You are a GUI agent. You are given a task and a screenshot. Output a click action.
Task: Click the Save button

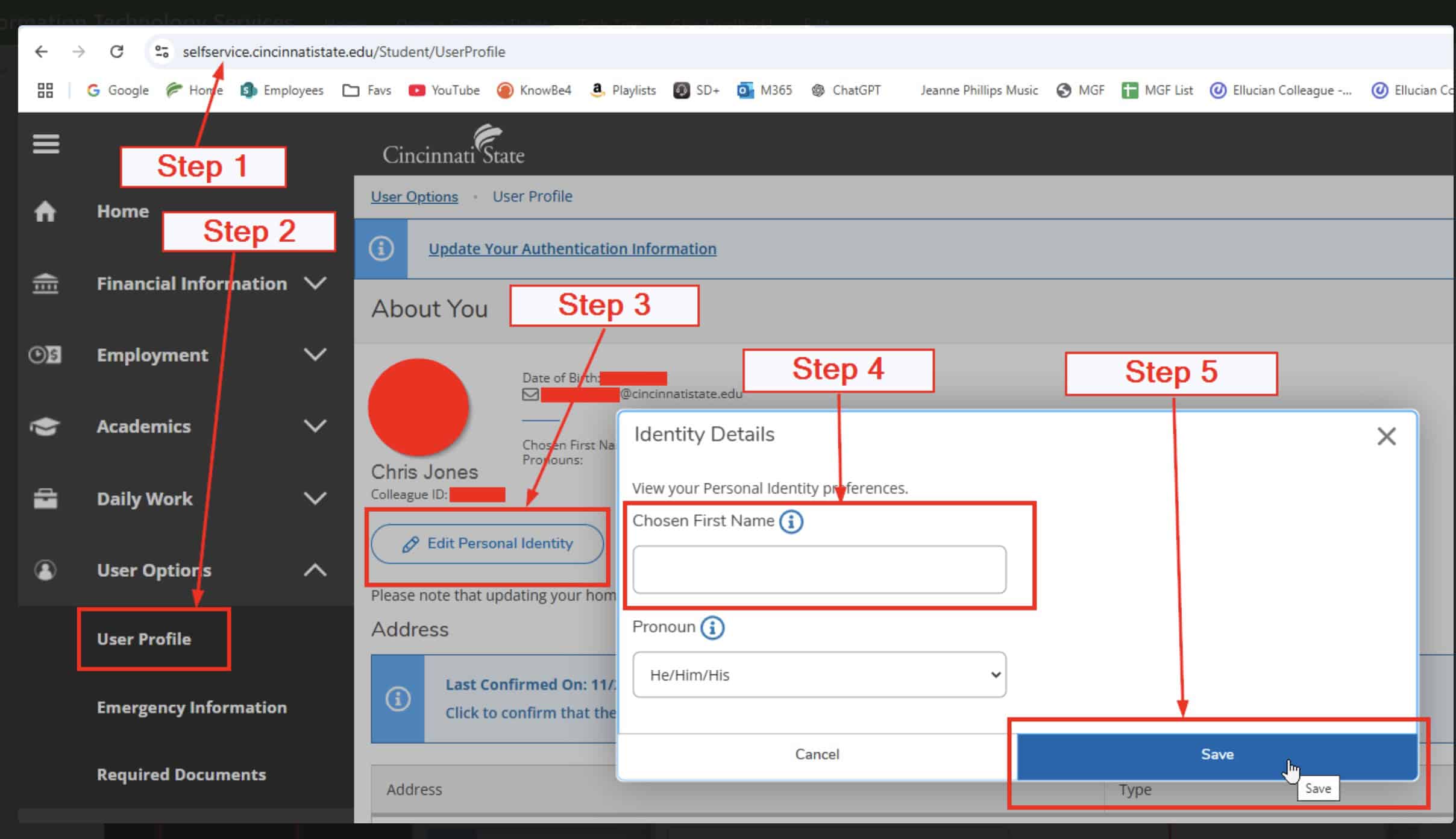[1217, 754]
